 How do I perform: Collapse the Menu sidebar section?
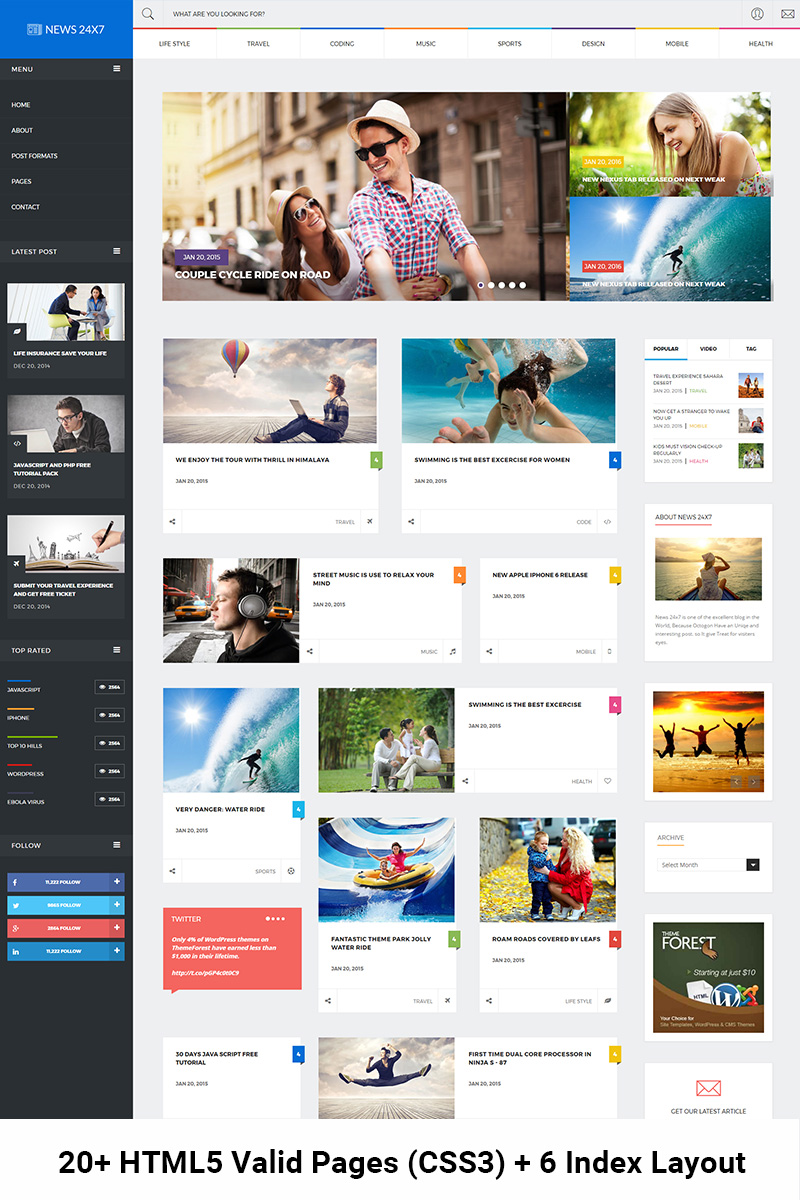coord(117,69)
